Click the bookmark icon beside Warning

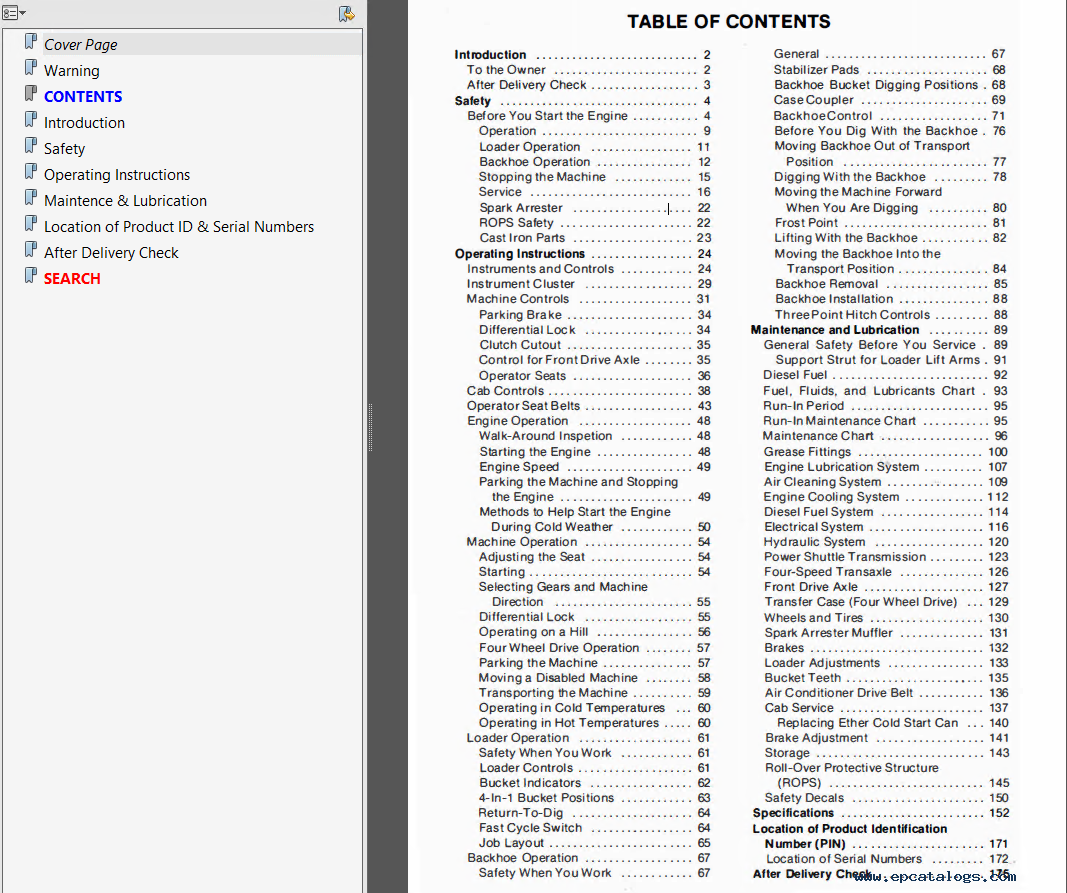click(x=31, y=69)
